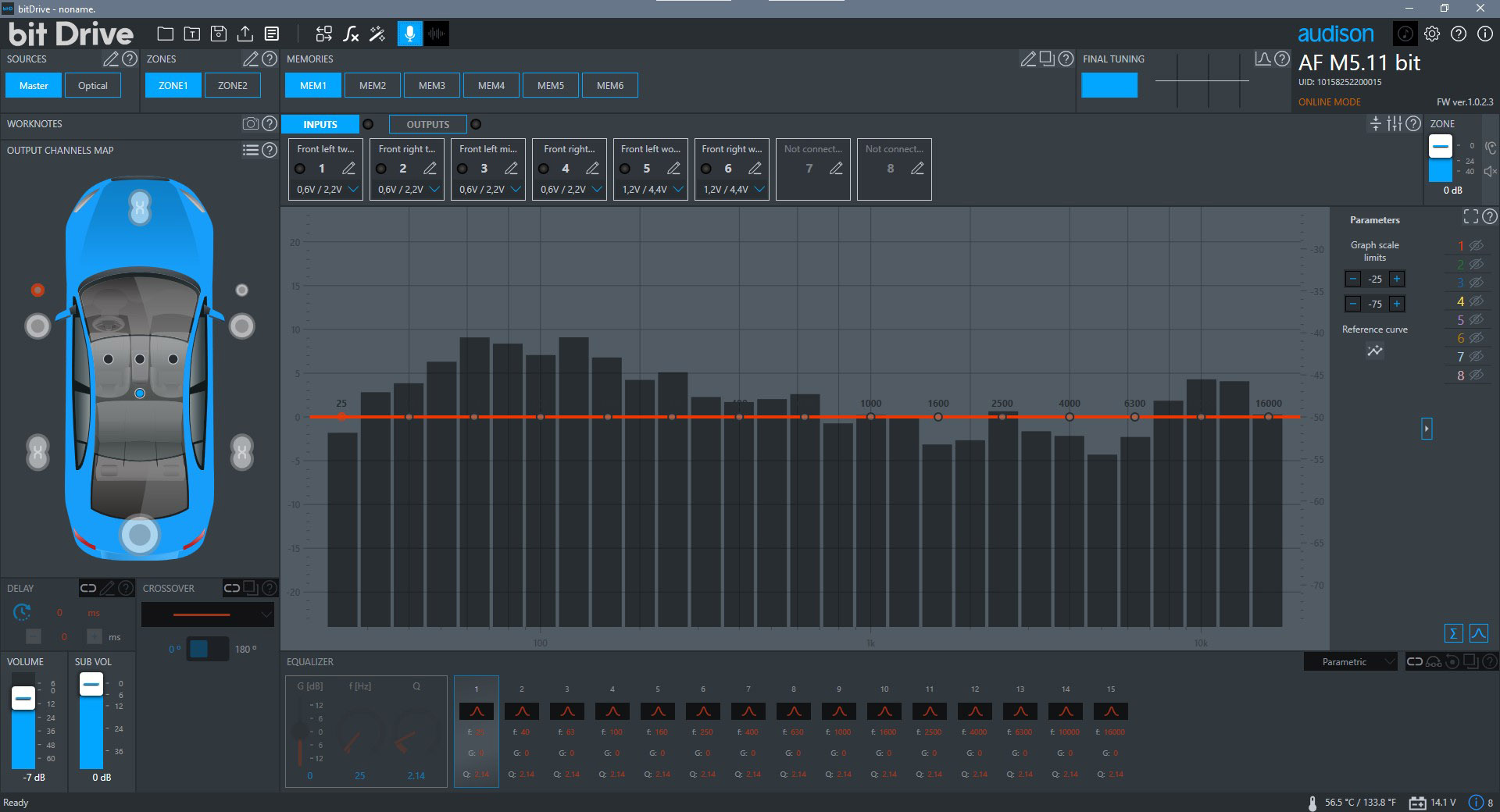Click the waveform icon next to microphone
The width and height of the screenshot is (1500, 812).
pyautogui.click(x=437, y=34)
